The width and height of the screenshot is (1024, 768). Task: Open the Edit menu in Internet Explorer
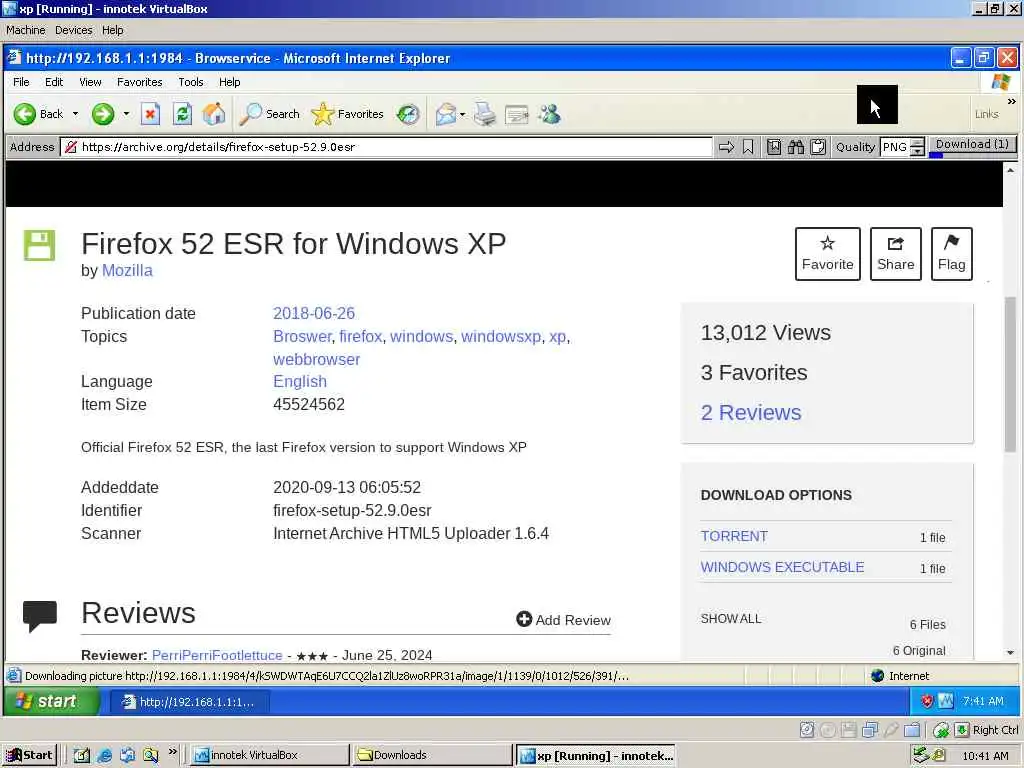click(x=54, y=82)
